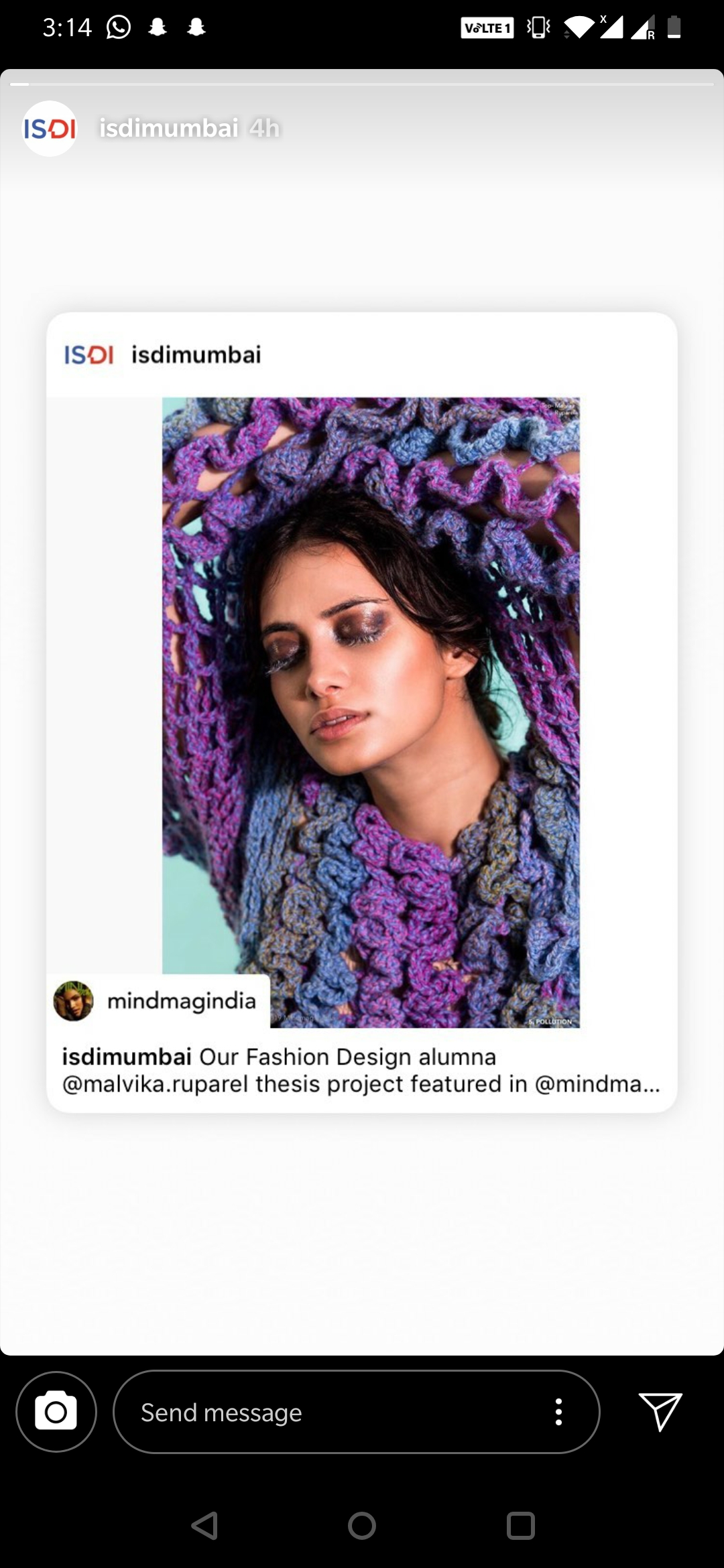Viewport: 724px width, 1568px height.
Task: Open isdimumbai username in post card header
Action: tap(196, 354)
